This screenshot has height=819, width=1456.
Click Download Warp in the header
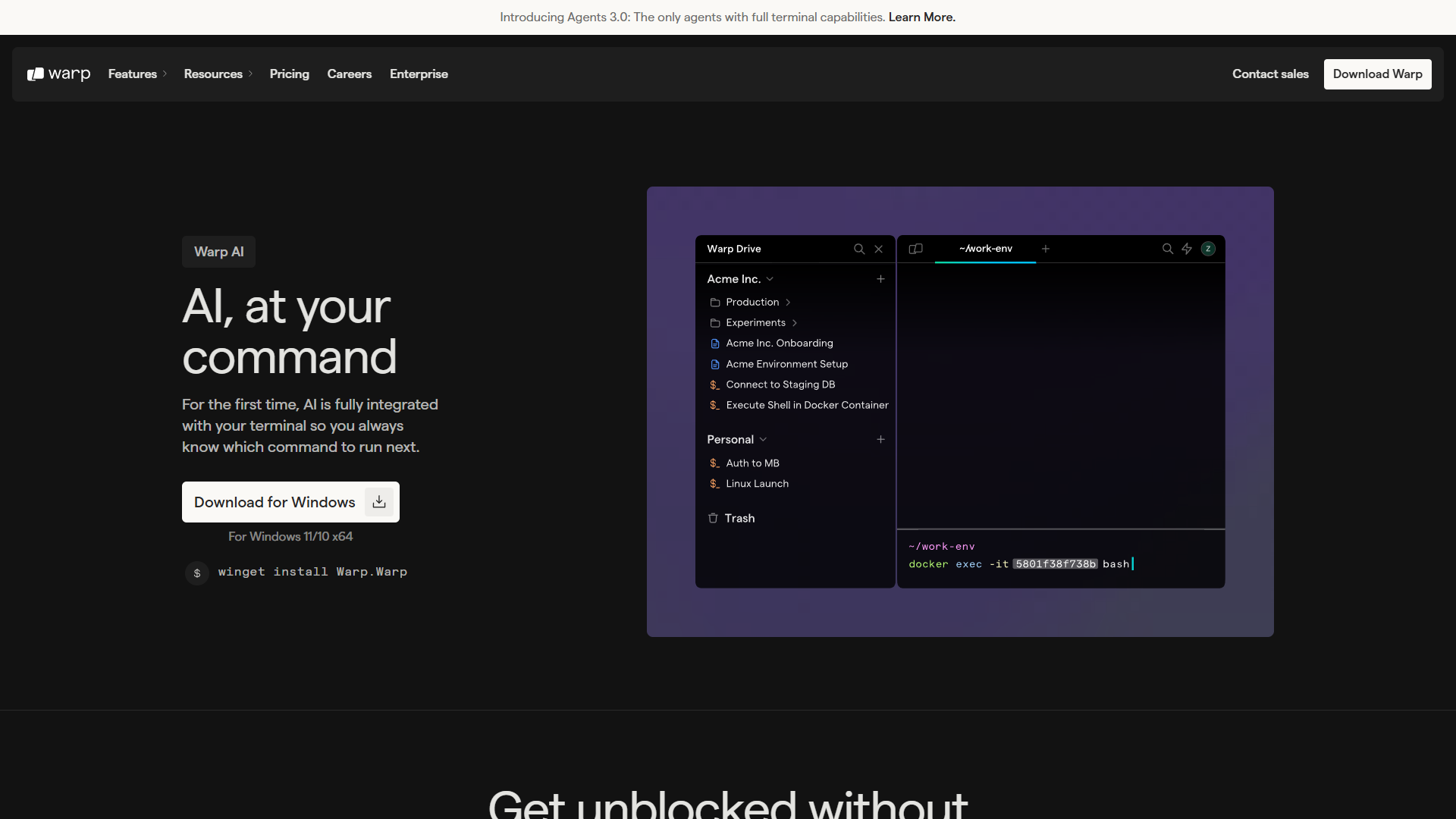[x=1377, y=74]
